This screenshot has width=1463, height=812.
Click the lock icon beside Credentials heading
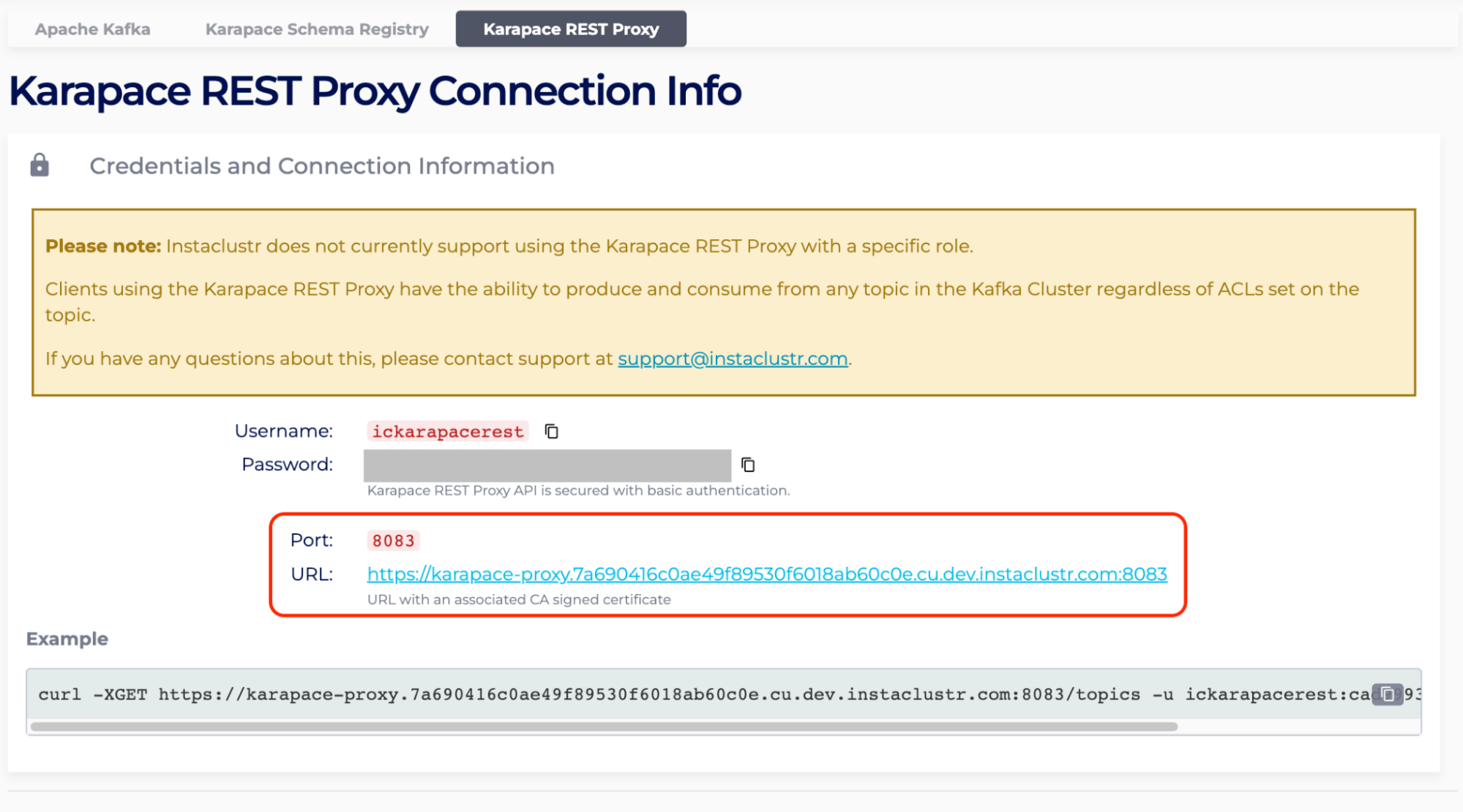point(40,165)
